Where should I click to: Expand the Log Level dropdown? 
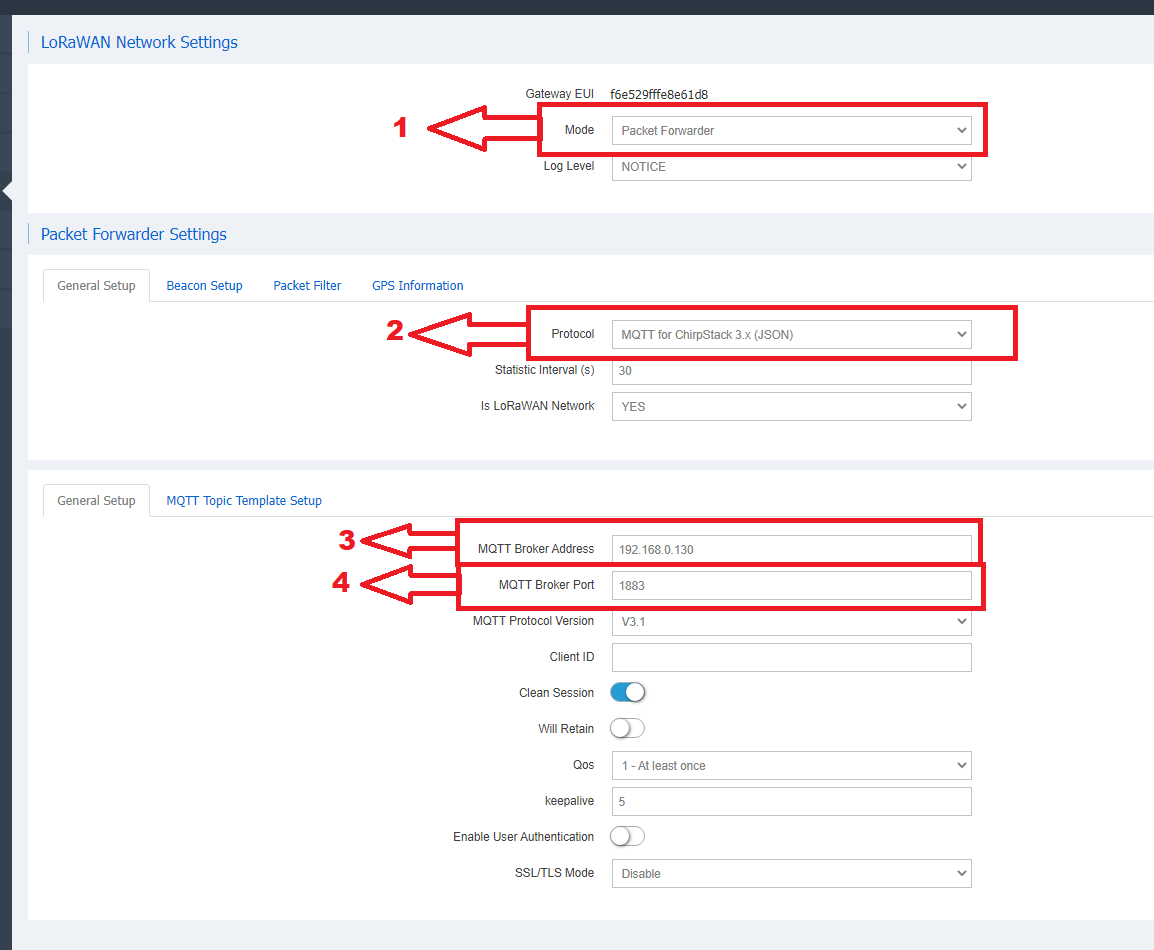(x=791, y=167)
